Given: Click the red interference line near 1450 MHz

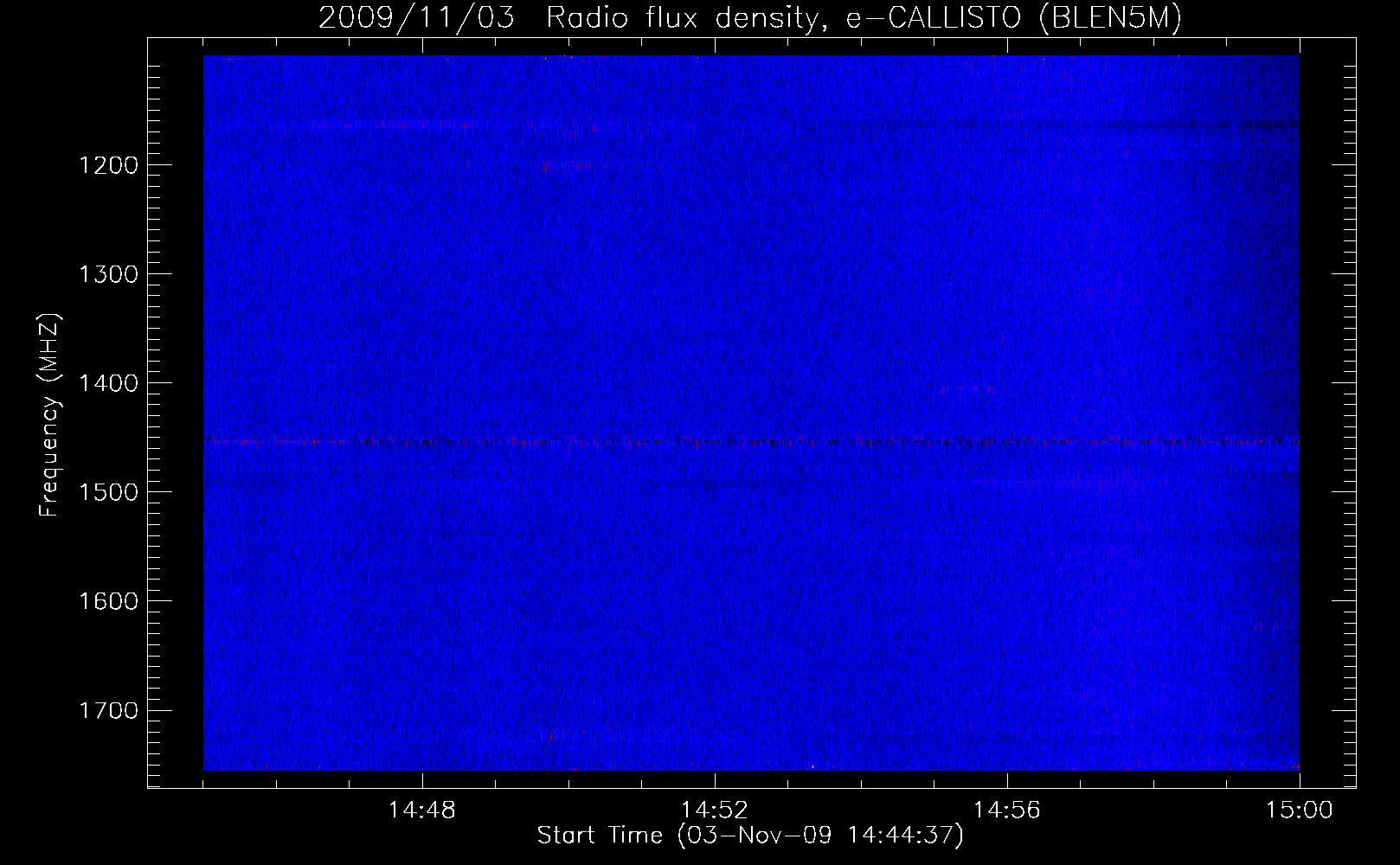Looking at the screenshot, I should pyautogui.click(x=751, y=442).
